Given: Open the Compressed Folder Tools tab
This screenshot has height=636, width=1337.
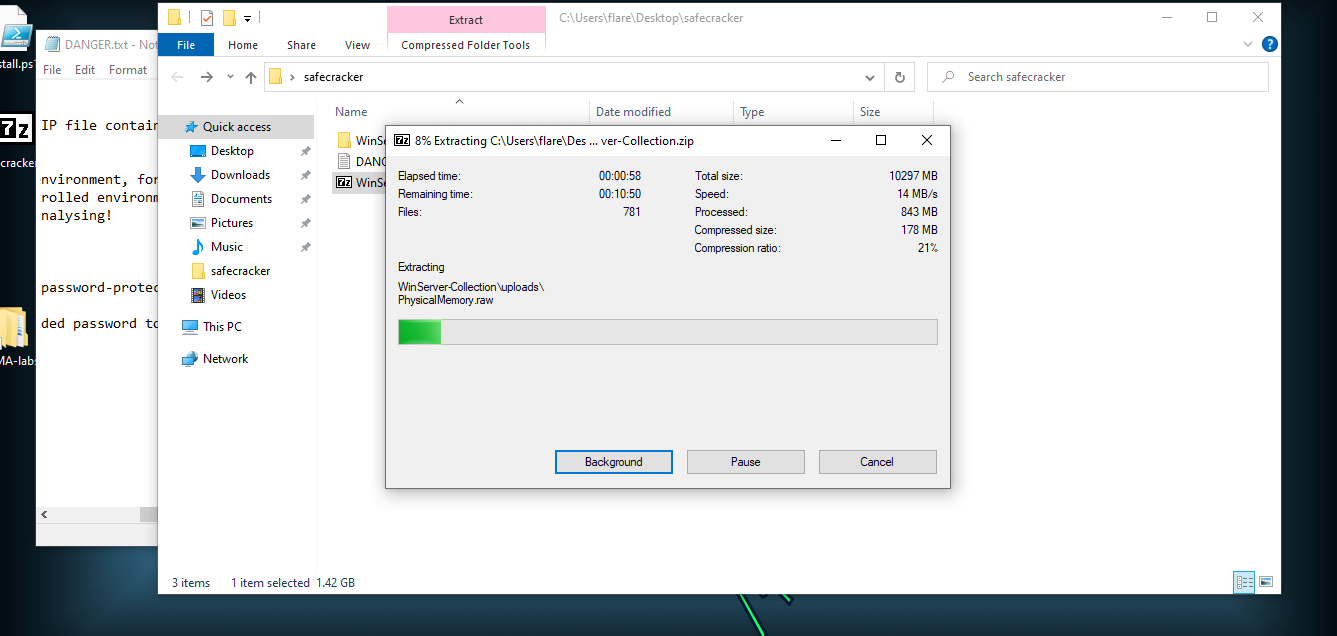Looking at the screenshot, I should (466, 45).
